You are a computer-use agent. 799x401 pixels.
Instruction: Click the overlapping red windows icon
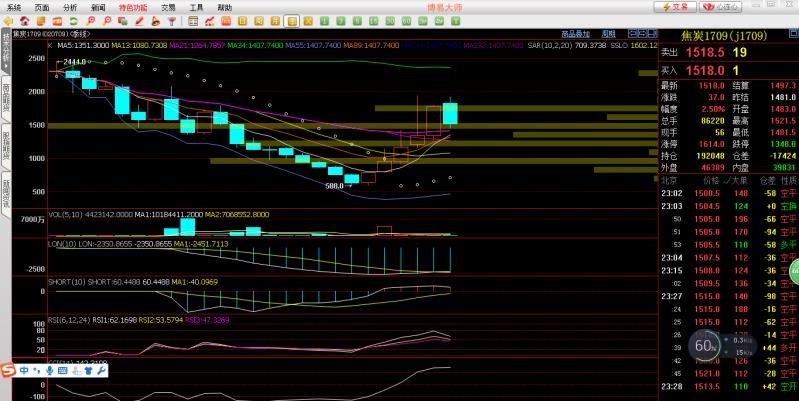click(x=122, y=21)
